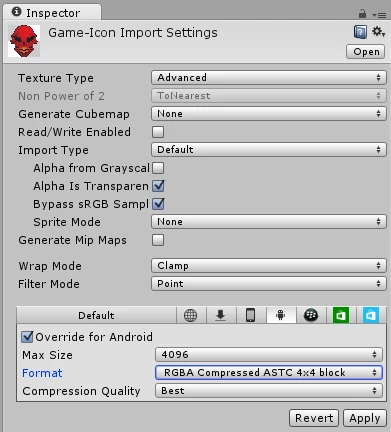Open the help reference book icon

tap(360, 32)
